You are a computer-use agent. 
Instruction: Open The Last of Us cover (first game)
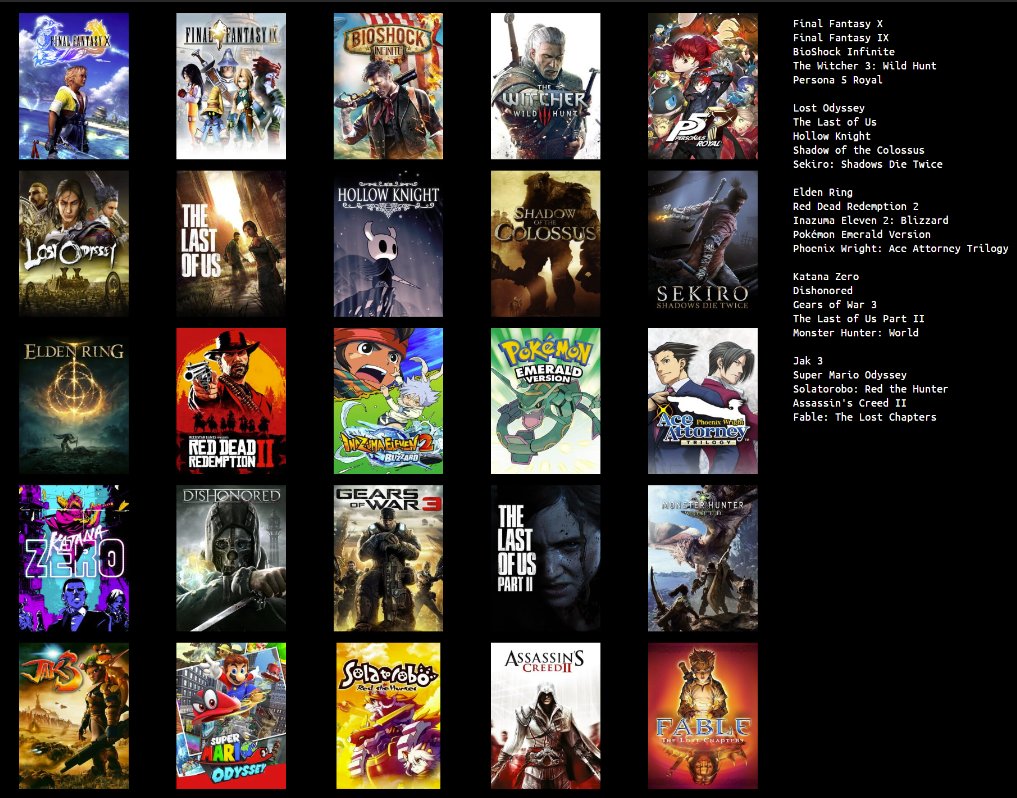point(231,243)
